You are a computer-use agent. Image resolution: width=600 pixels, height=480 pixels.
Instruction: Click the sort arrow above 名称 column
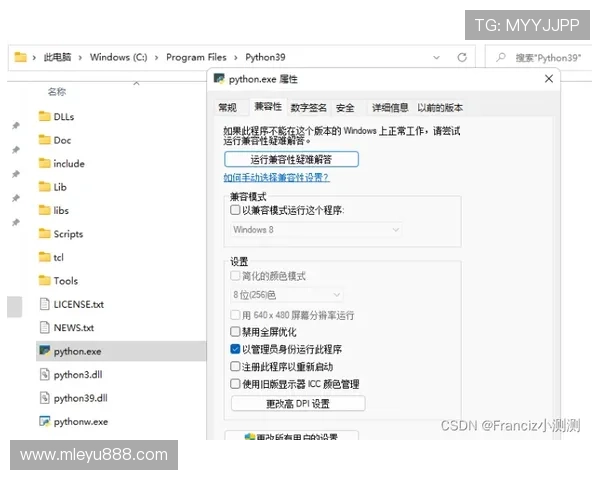pos(137,83)
